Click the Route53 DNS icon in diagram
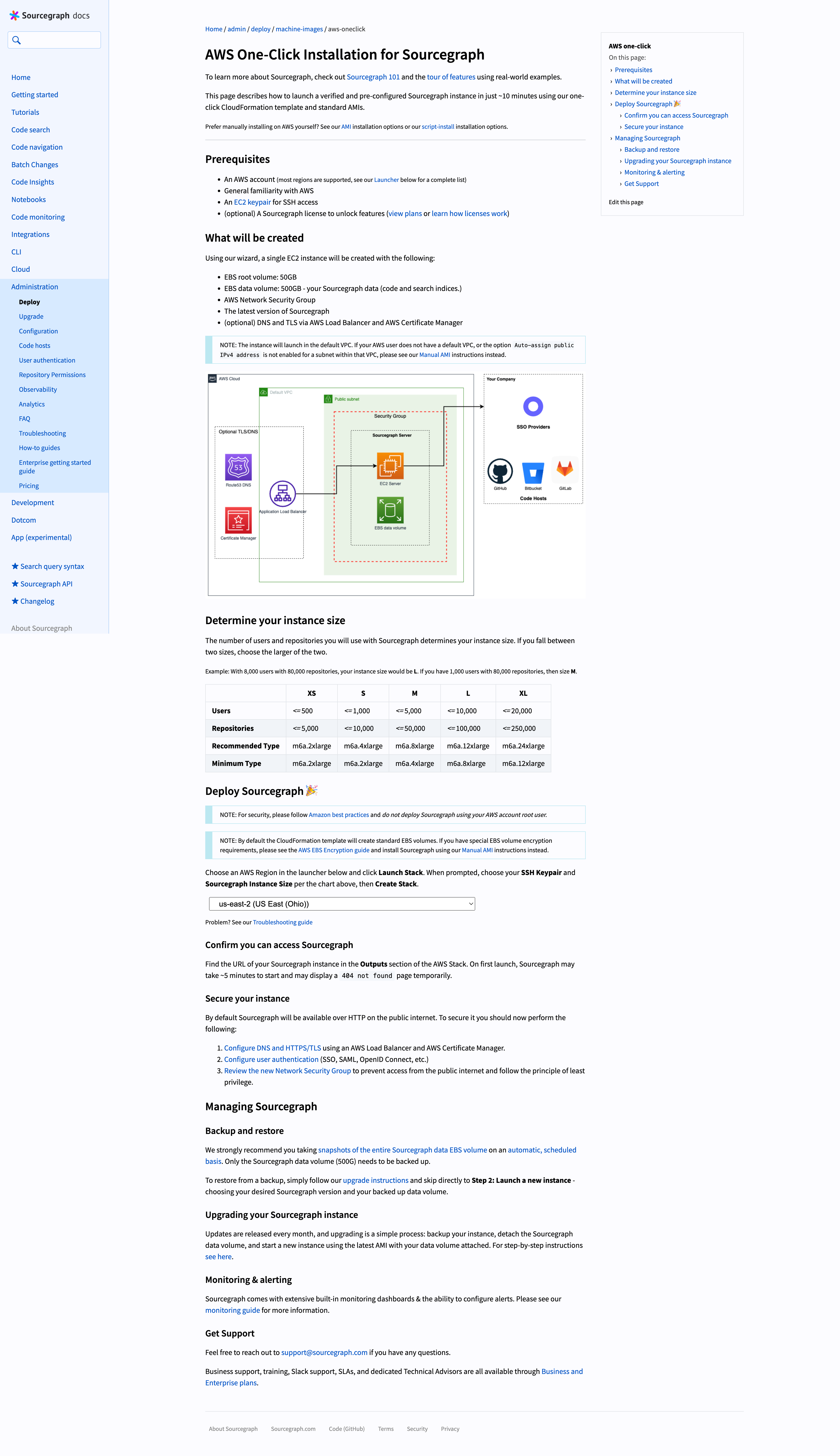The height and width of the screenshot is (1456, 840). pyautogui.click(x=238, y=467)
